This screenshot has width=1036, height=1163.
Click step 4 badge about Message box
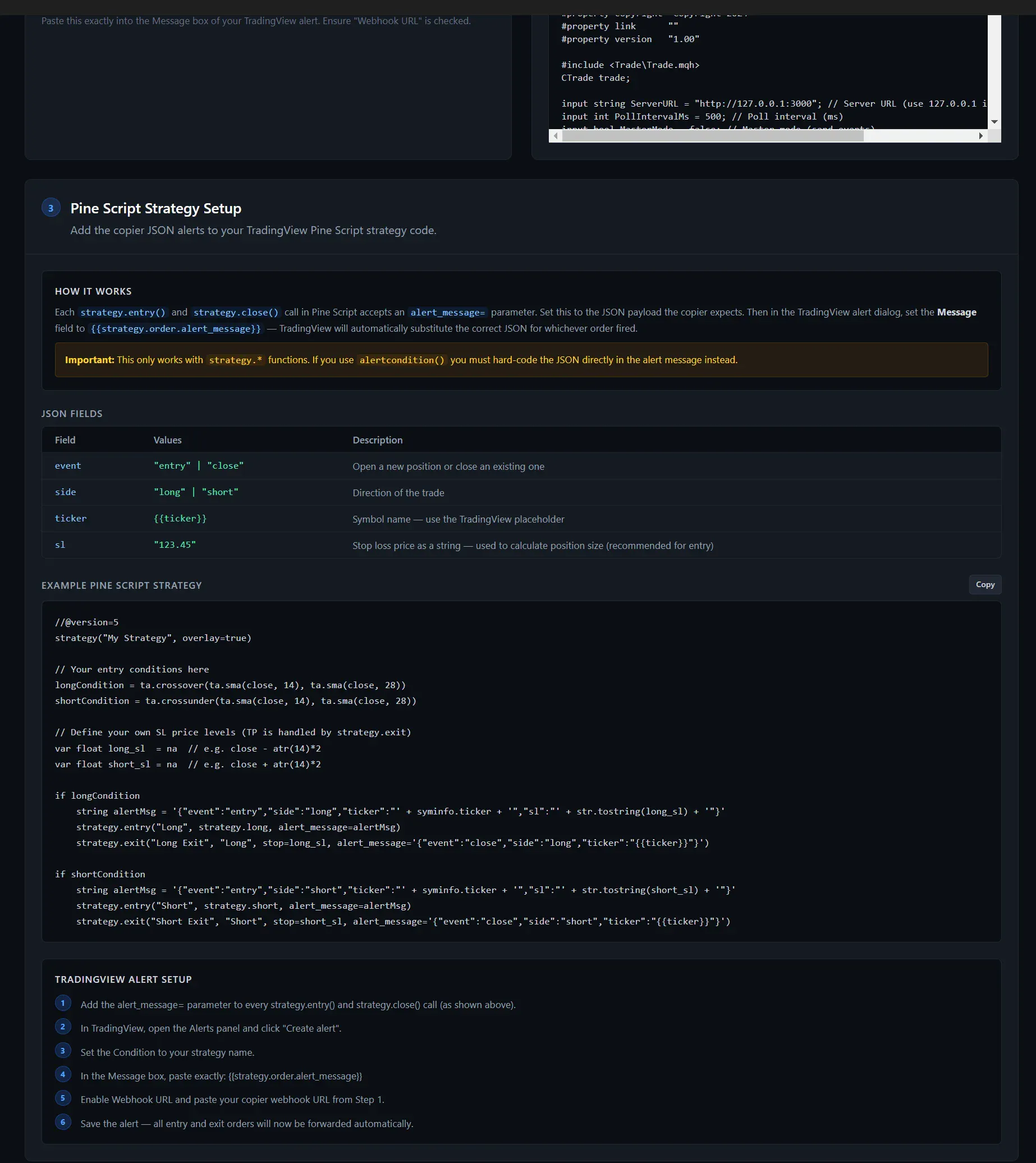(63, 1075)
